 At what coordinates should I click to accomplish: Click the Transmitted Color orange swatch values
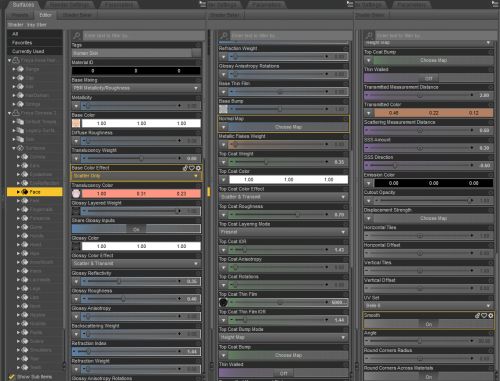pos(433,113)
